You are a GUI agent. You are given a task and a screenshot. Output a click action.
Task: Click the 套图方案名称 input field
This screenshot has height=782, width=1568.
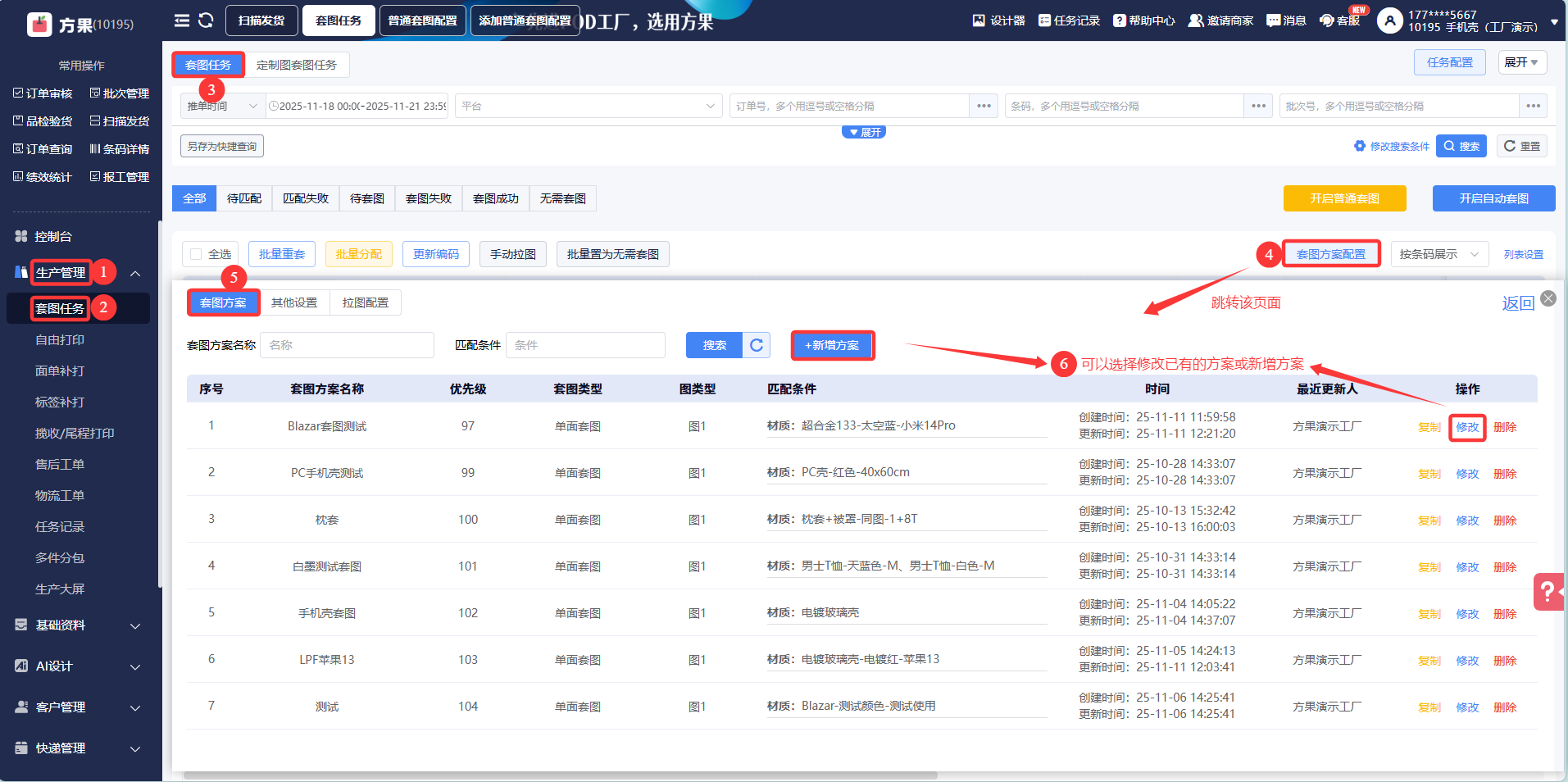pos(347,345)
